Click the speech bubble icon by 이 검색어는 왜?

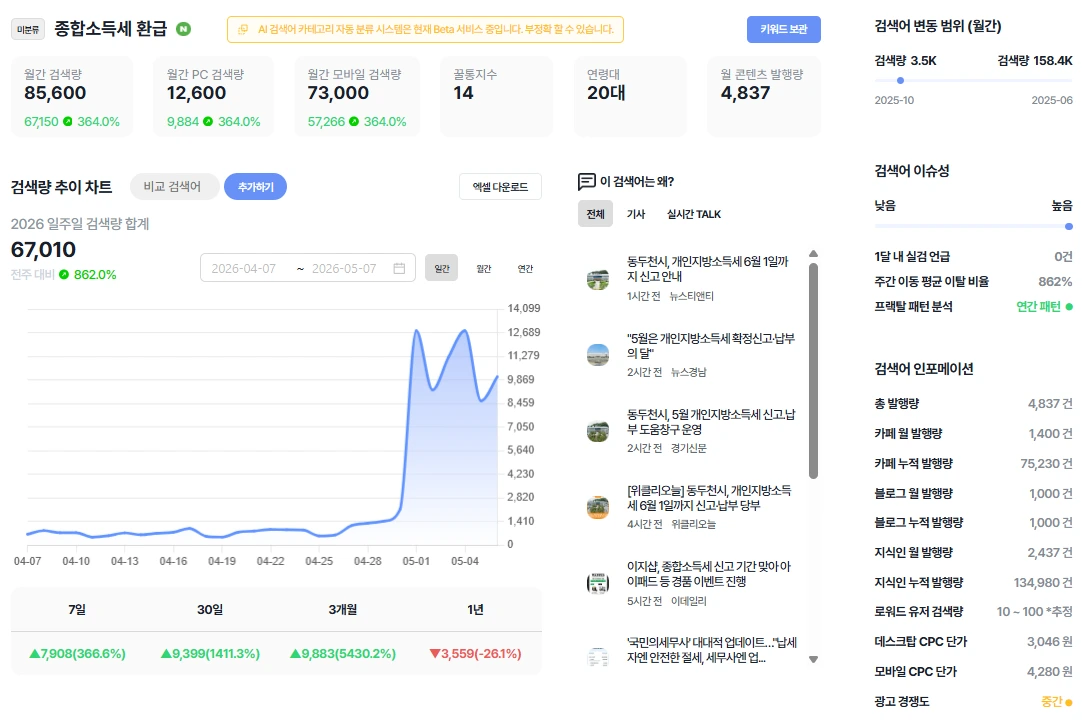tap(587, 181)
